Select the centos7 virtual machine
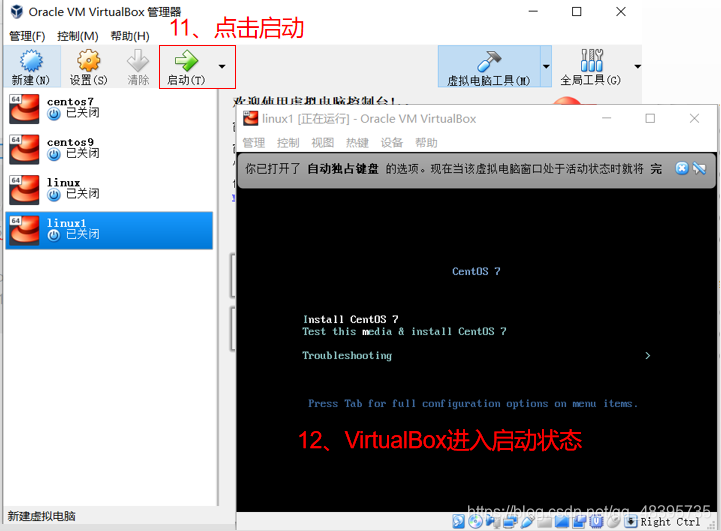This screenshot has width=721, height=531. (109, 108)
